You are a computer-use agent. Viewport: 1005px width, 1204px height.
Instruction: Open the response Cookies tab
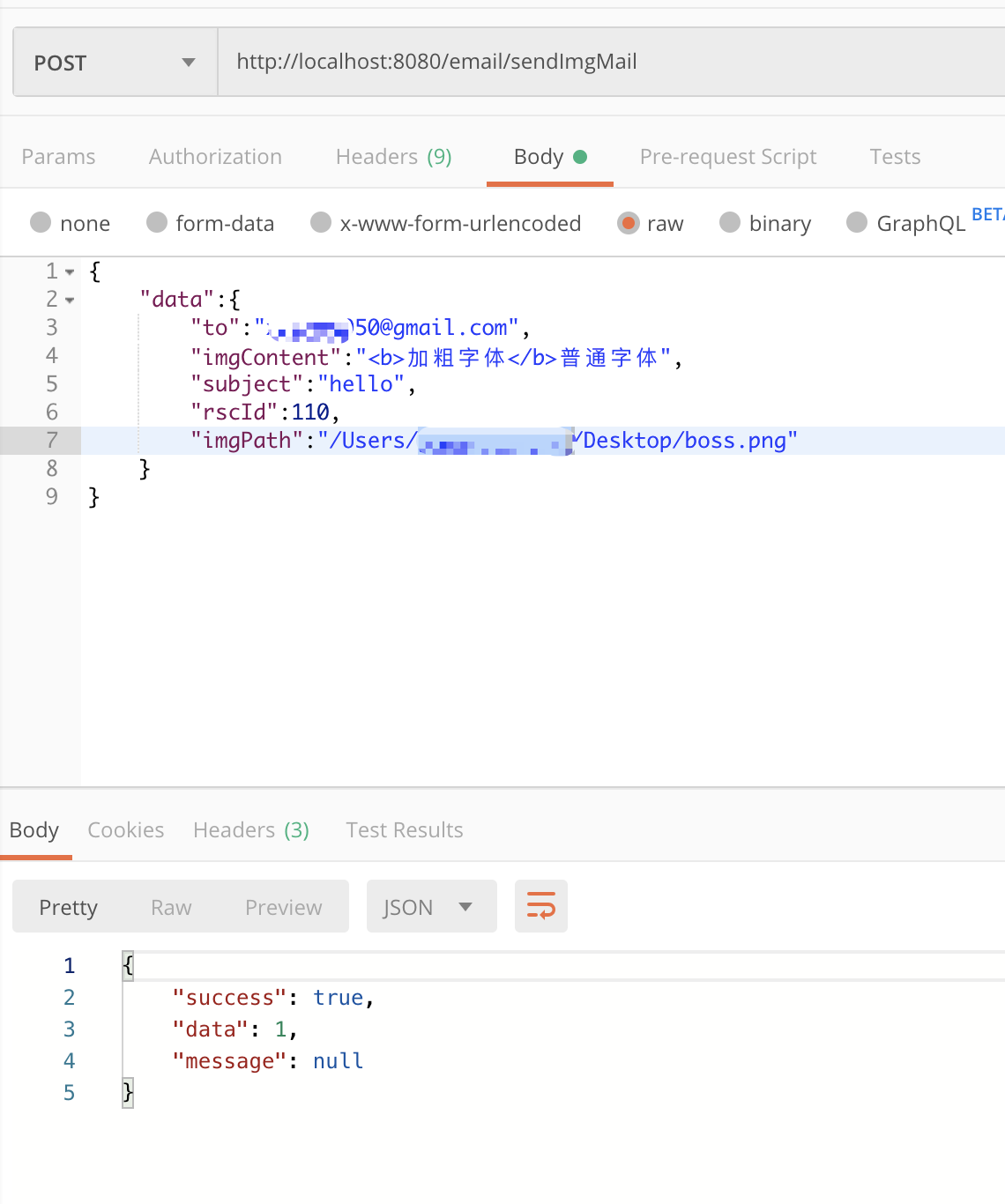(126, 830)
